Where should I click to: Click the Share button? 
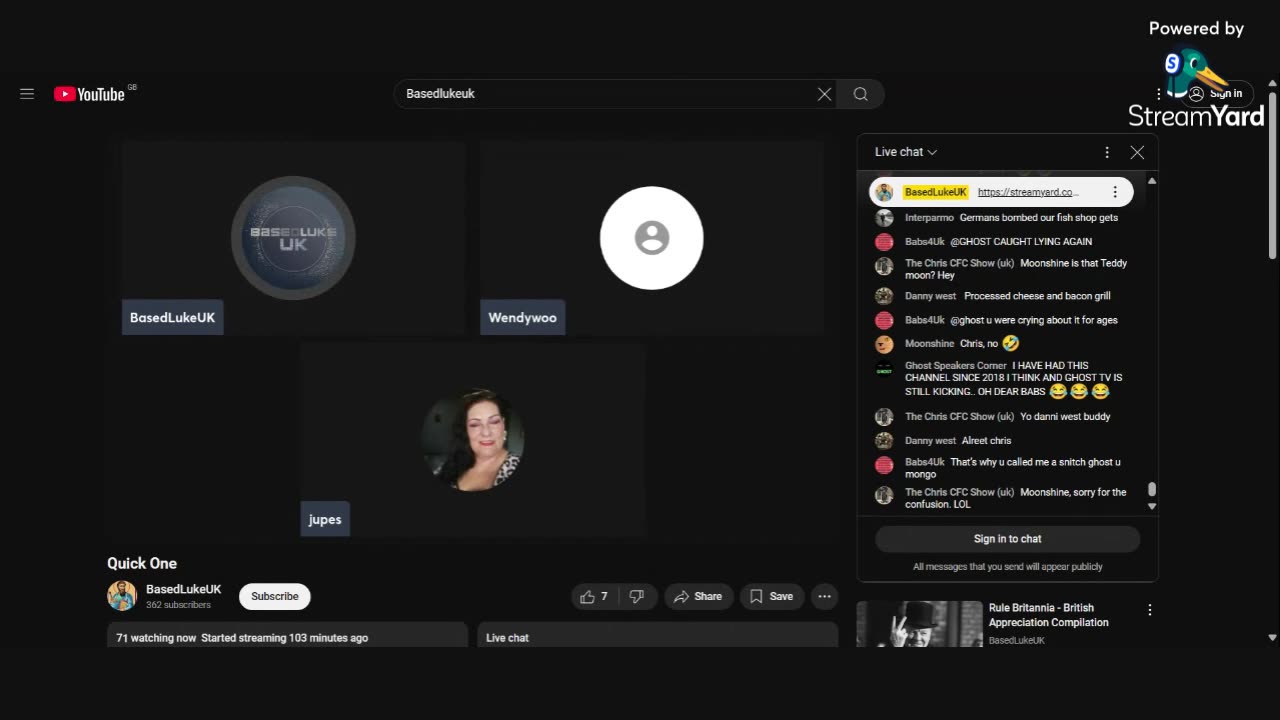pyautogui.click(x=698, y=597)
